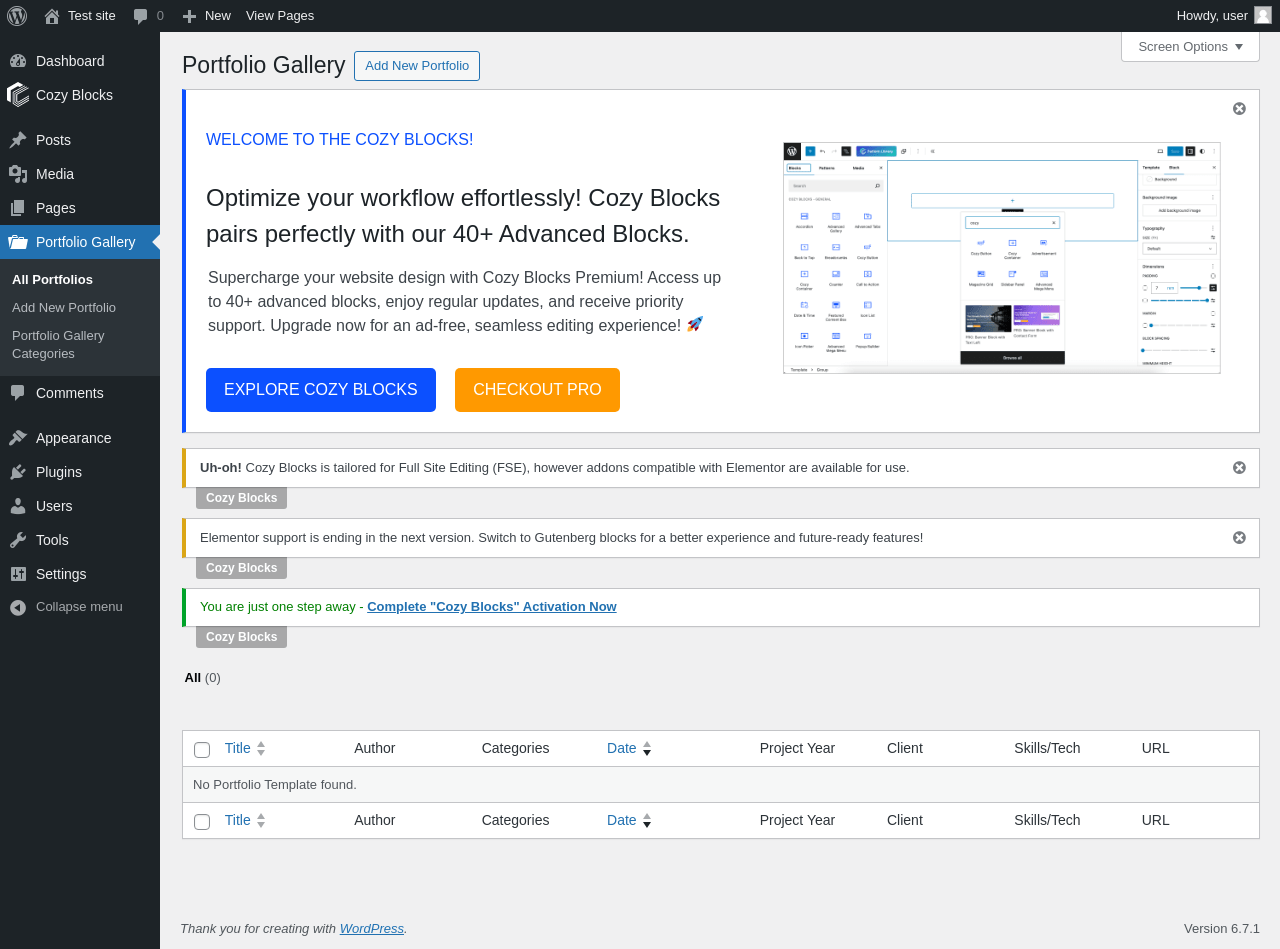Tick the select-all checkbox in table footer

click(202, 822)
